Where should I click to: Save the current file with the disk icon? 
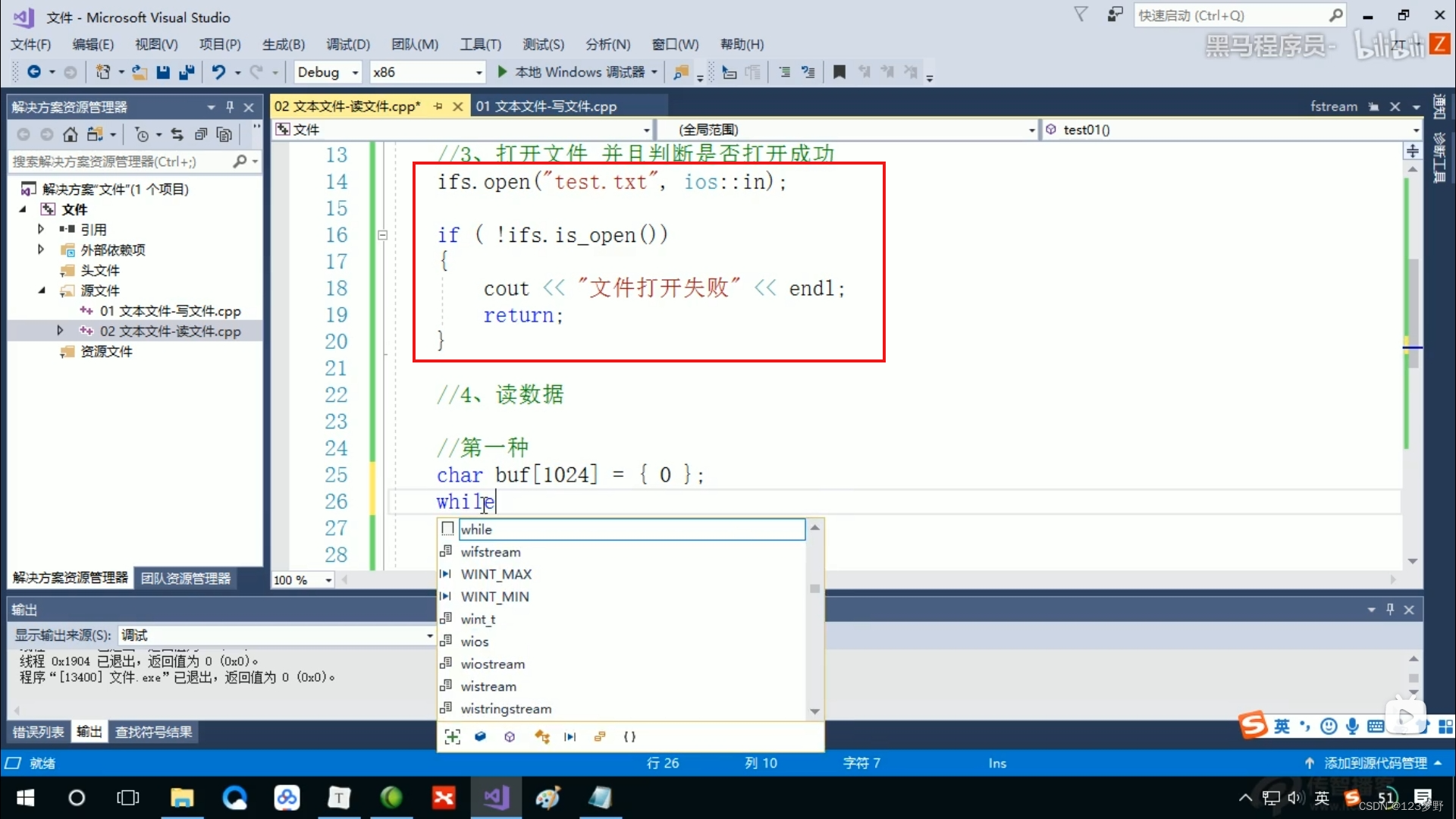point(163,72)
